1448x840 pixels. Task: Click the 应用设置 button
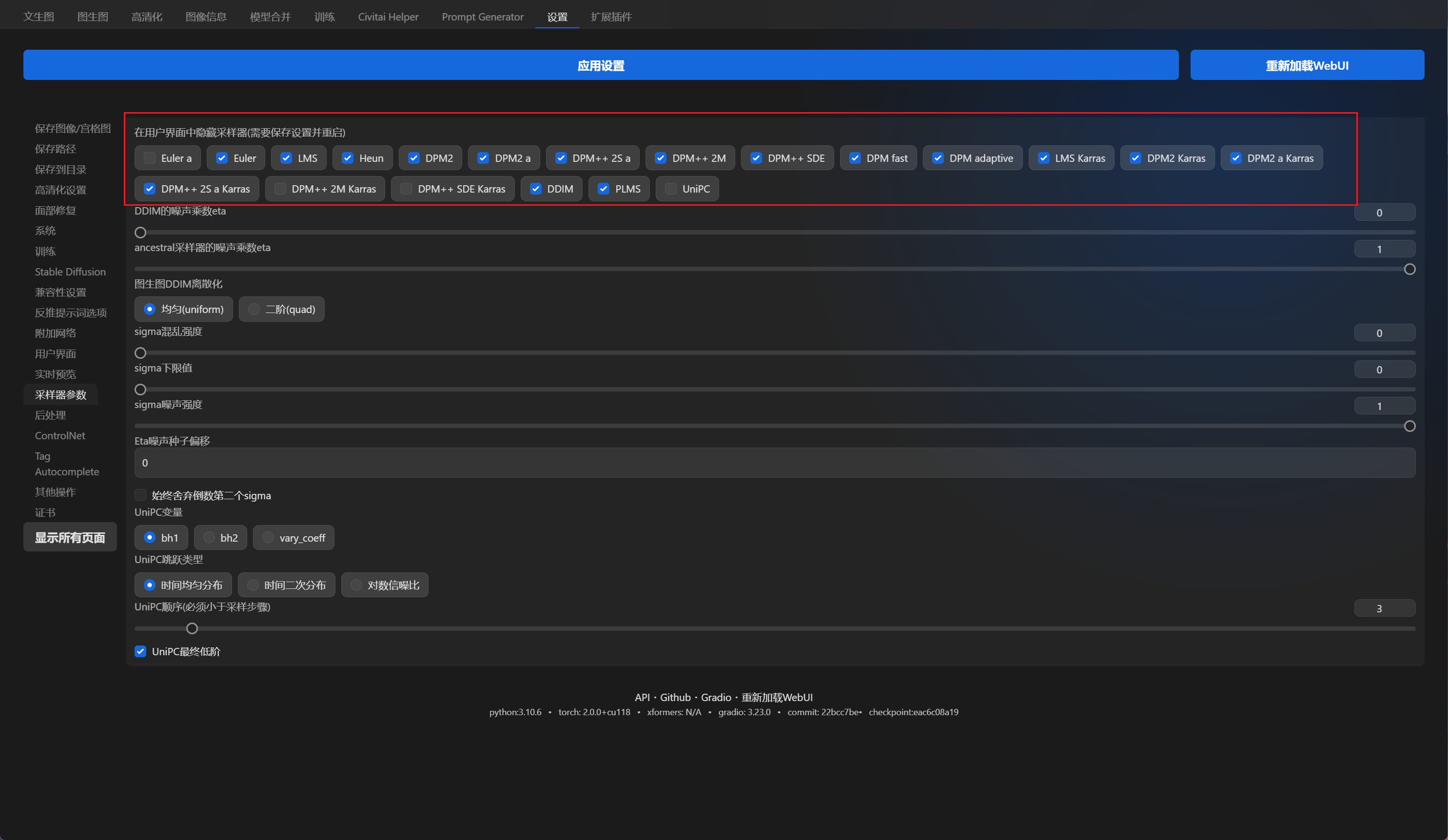[x=601, y=65]
